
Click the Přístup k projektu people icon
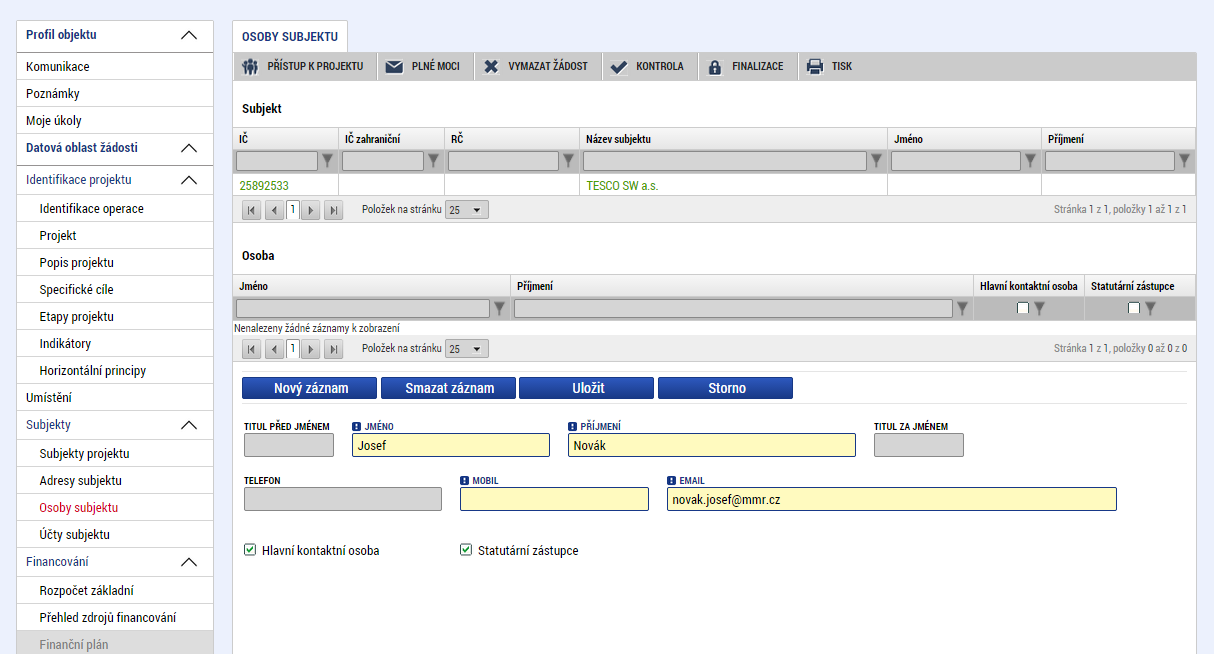click(250, 67)
